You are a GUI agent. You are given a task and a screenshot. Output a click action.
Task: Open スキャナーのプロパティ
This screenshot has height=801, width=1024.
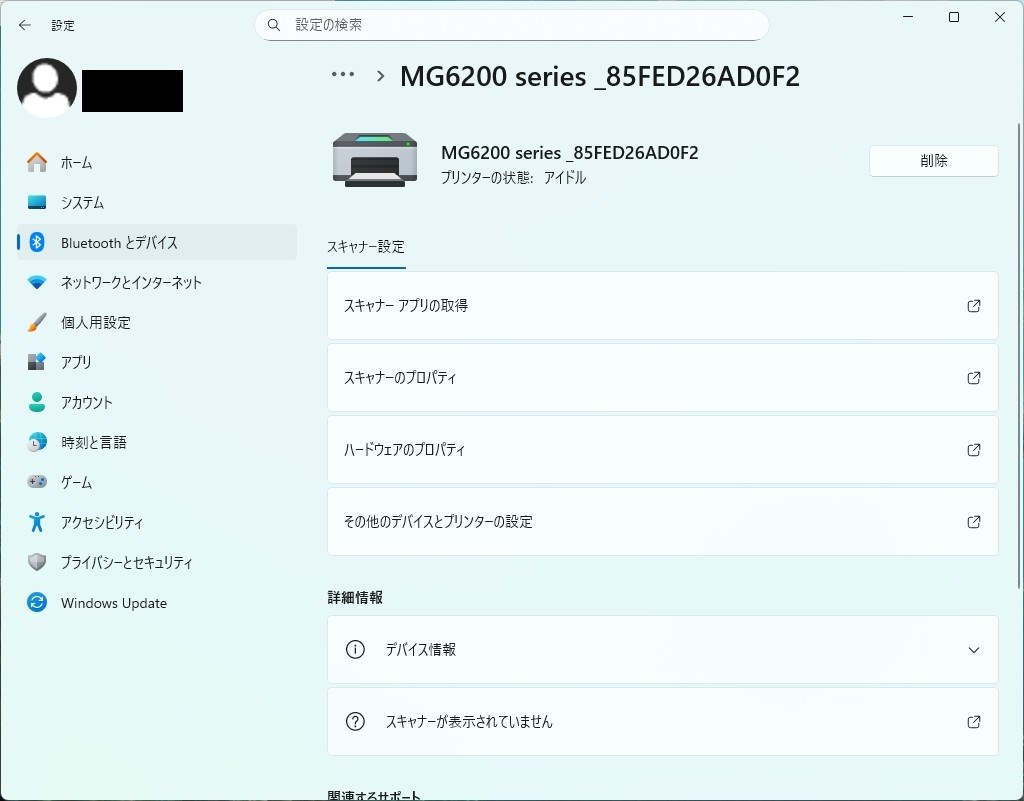coord(662,377)
